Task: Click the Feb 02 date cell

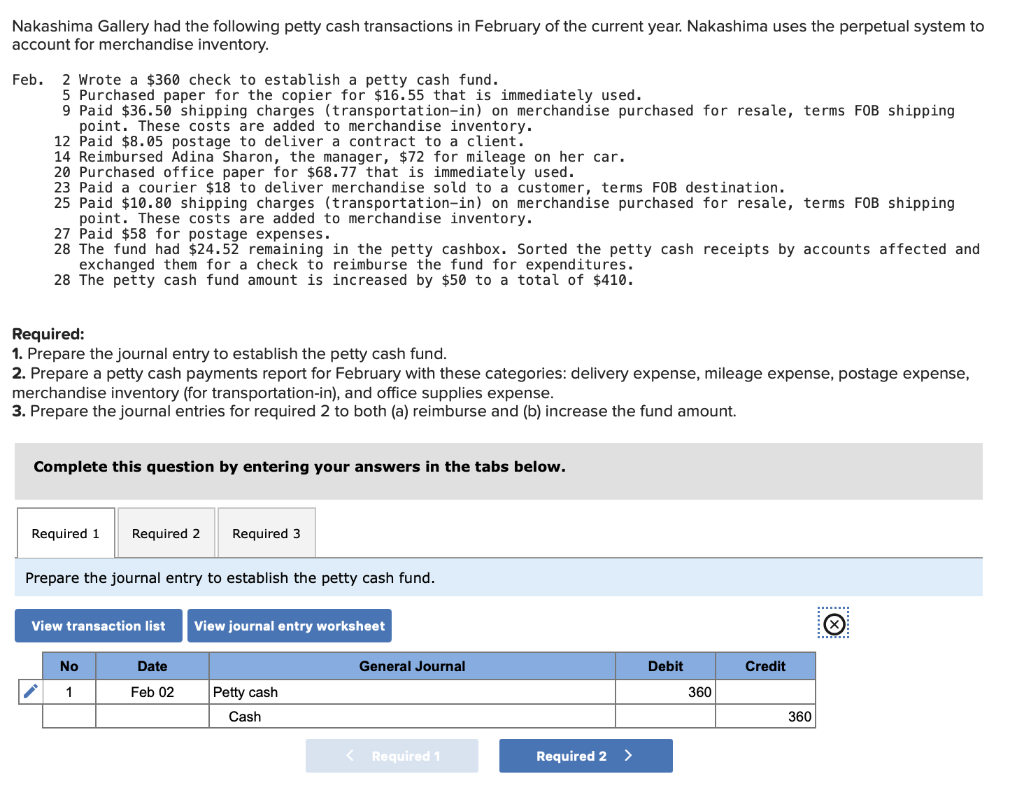Action: pyautogui.click(x=152, y=692)
